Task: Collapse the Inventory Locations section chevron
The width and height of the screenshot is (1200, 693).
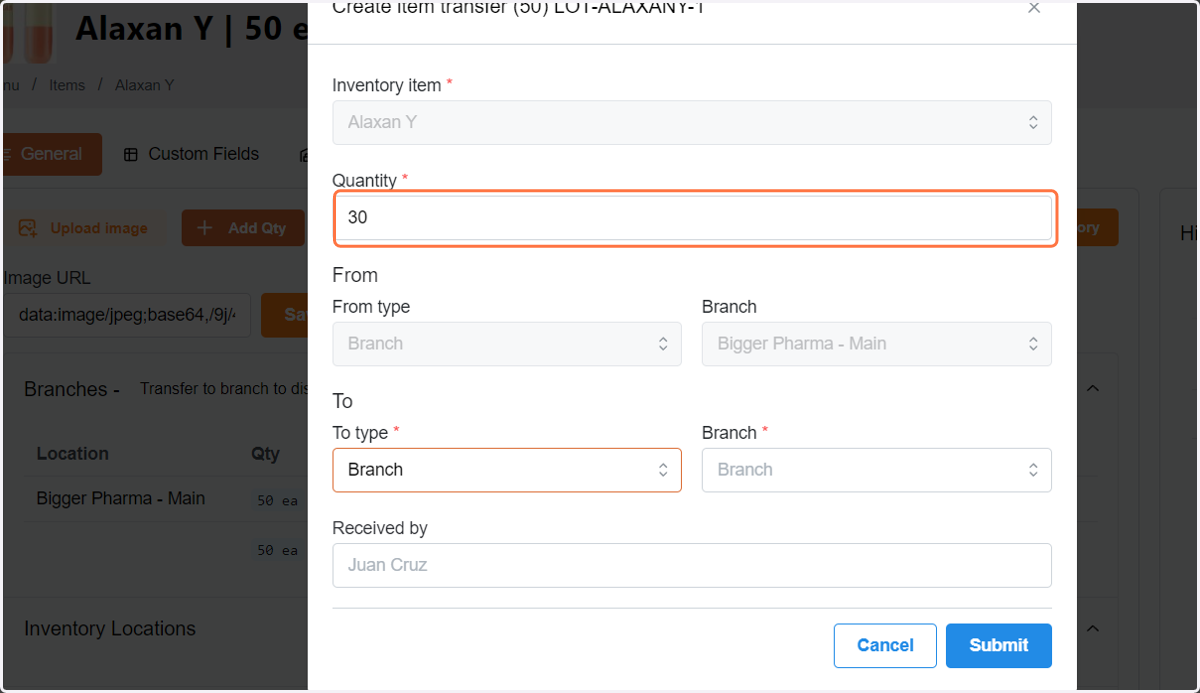Action: pyautogui.click(x=1093, y=628)
